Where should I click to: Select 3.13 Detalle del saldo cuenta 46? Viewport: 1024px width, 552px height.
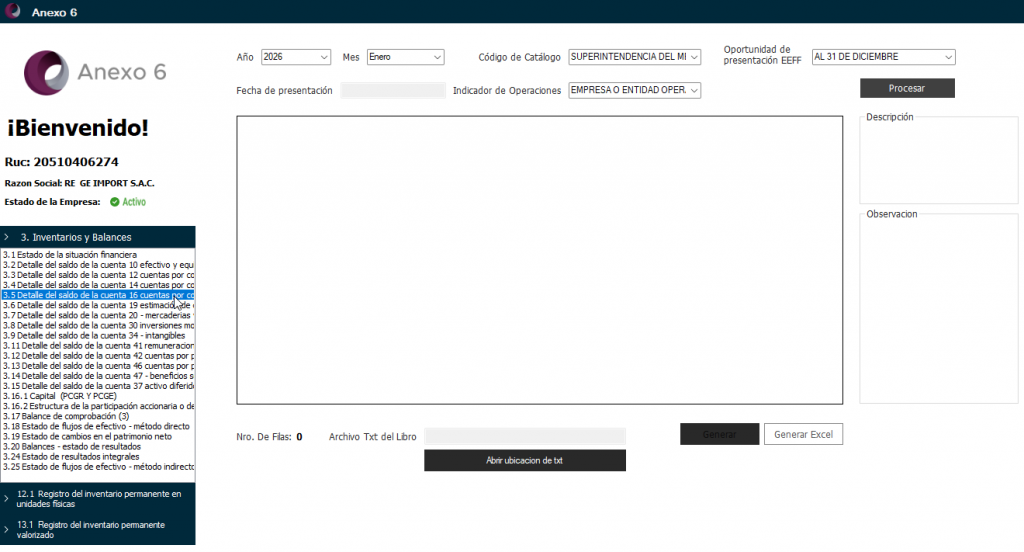(x=98, y=366)
